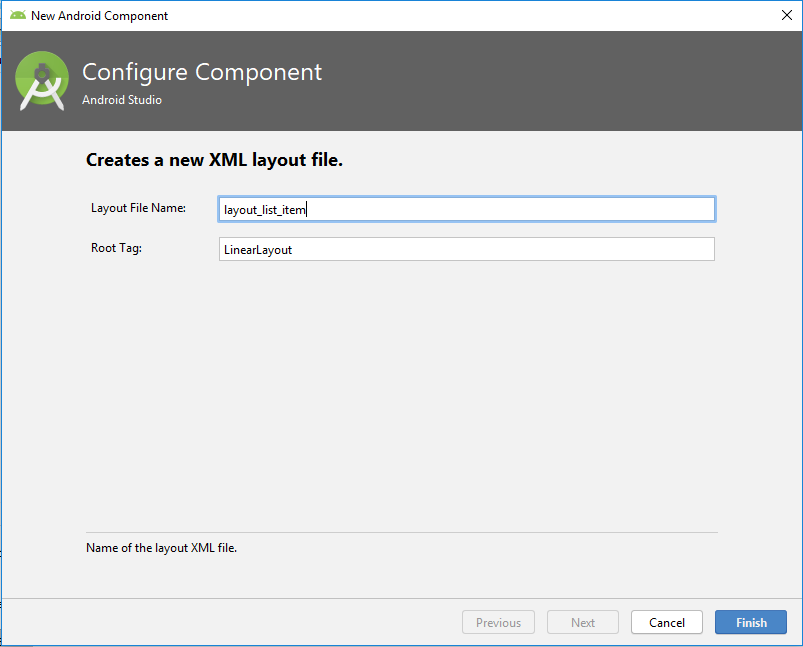Click empty area of the gray header banner
This screenshot has height=647, width=803.
pos(563,81)
